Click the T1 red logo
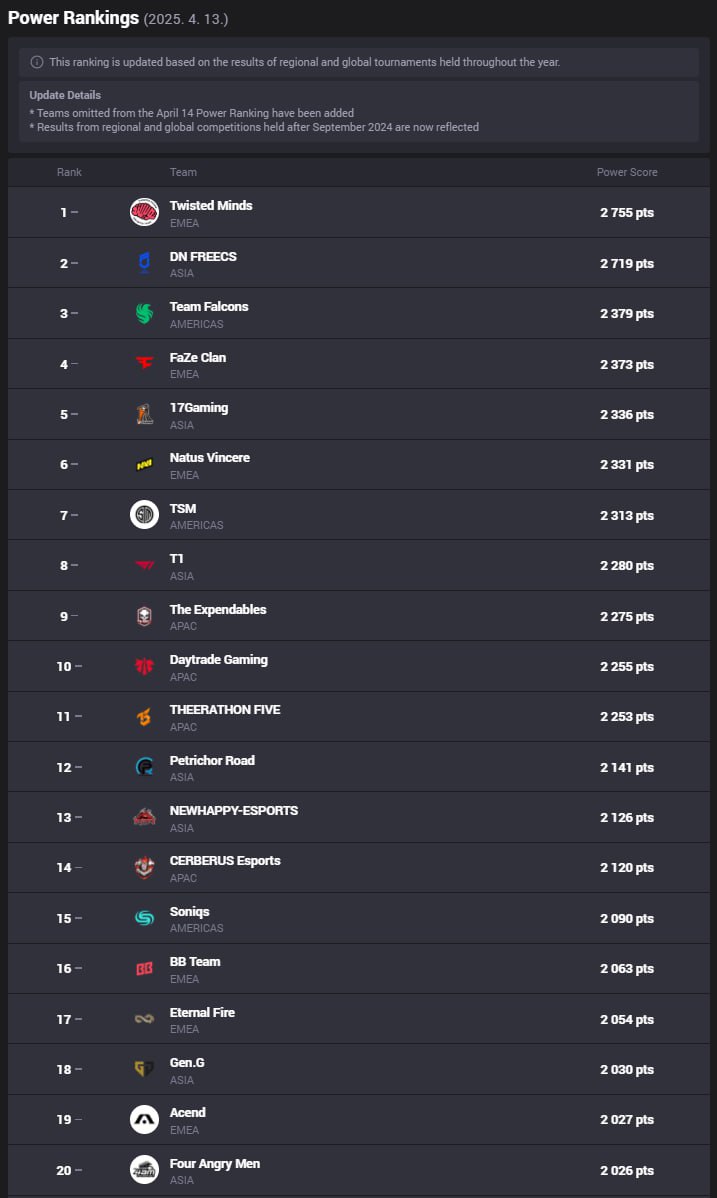 click(144, 565)
